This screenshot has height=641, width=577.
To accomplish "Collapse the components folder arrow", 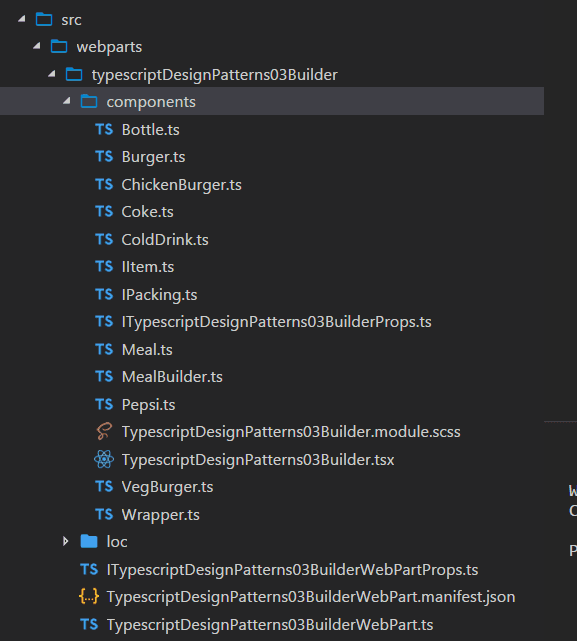I will [x=67, y=101].
